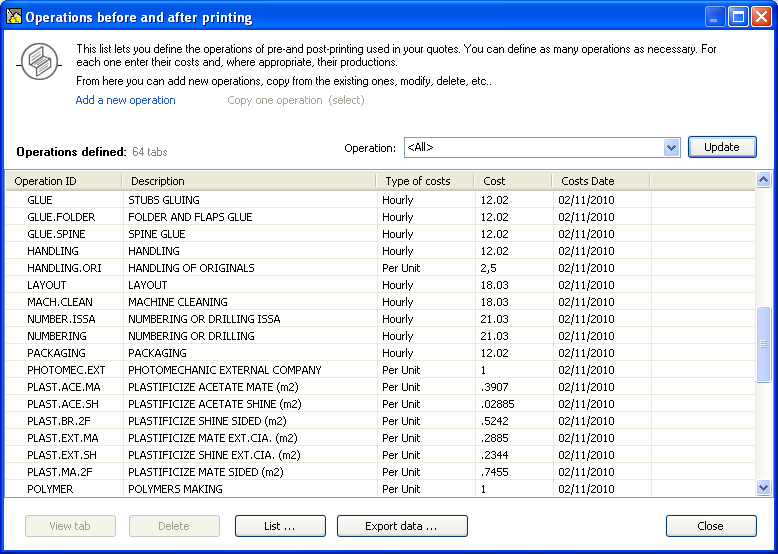Click the Add a new operation link

(x=125, y=100)
